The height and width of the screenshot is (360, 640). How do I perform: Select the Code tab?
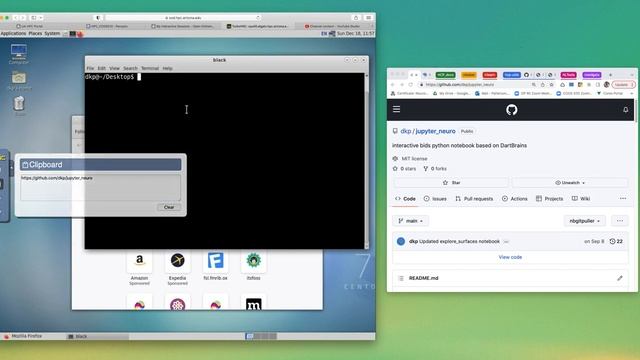tap(405, 199)
